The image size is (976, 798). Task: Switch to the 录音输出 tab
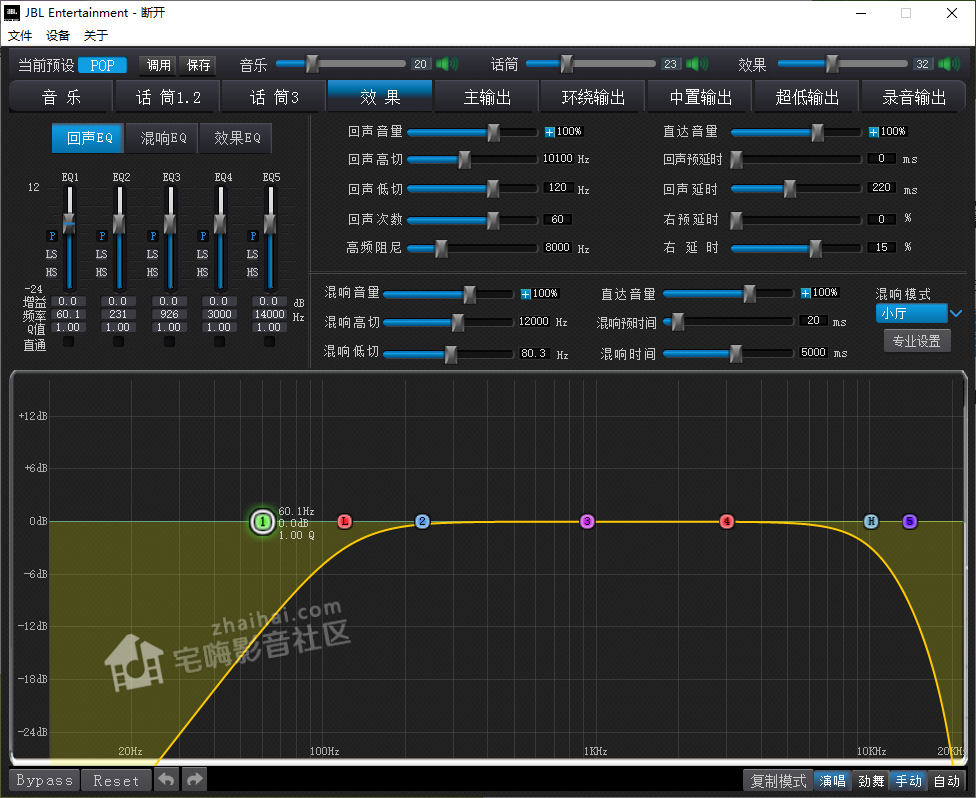pos(914,97)
